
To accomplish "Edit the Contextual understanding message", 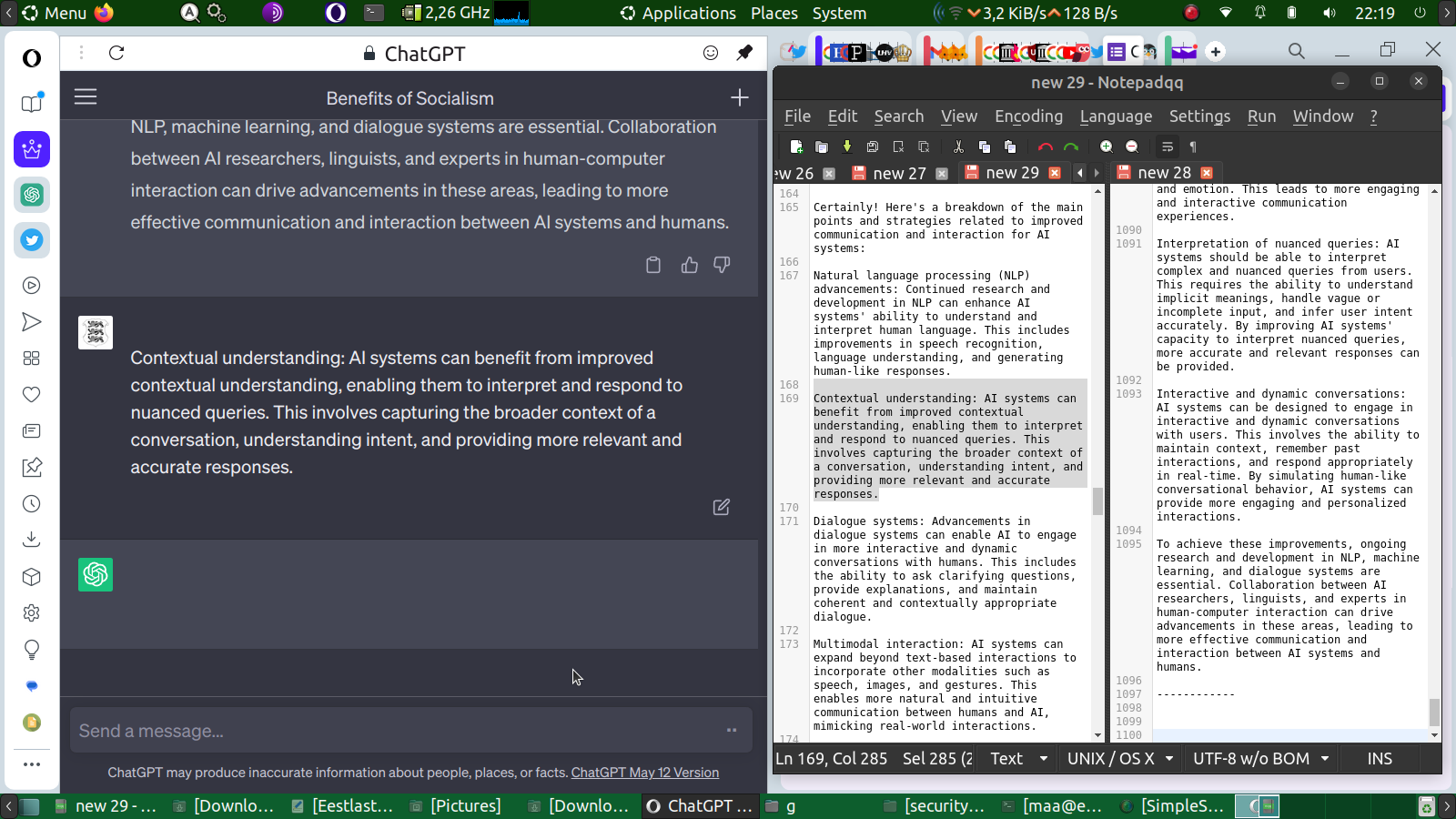I will pyautogui.click(x=722, y=507).
